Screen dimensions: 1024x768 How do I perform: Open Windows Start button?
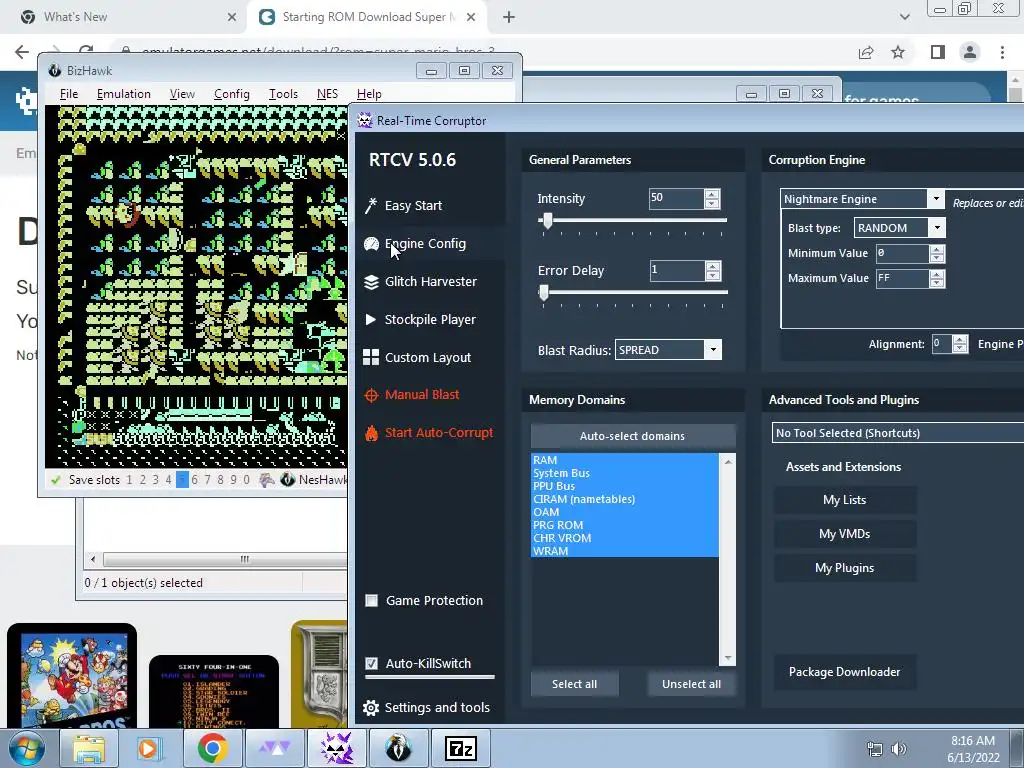(x=25, y=748)
